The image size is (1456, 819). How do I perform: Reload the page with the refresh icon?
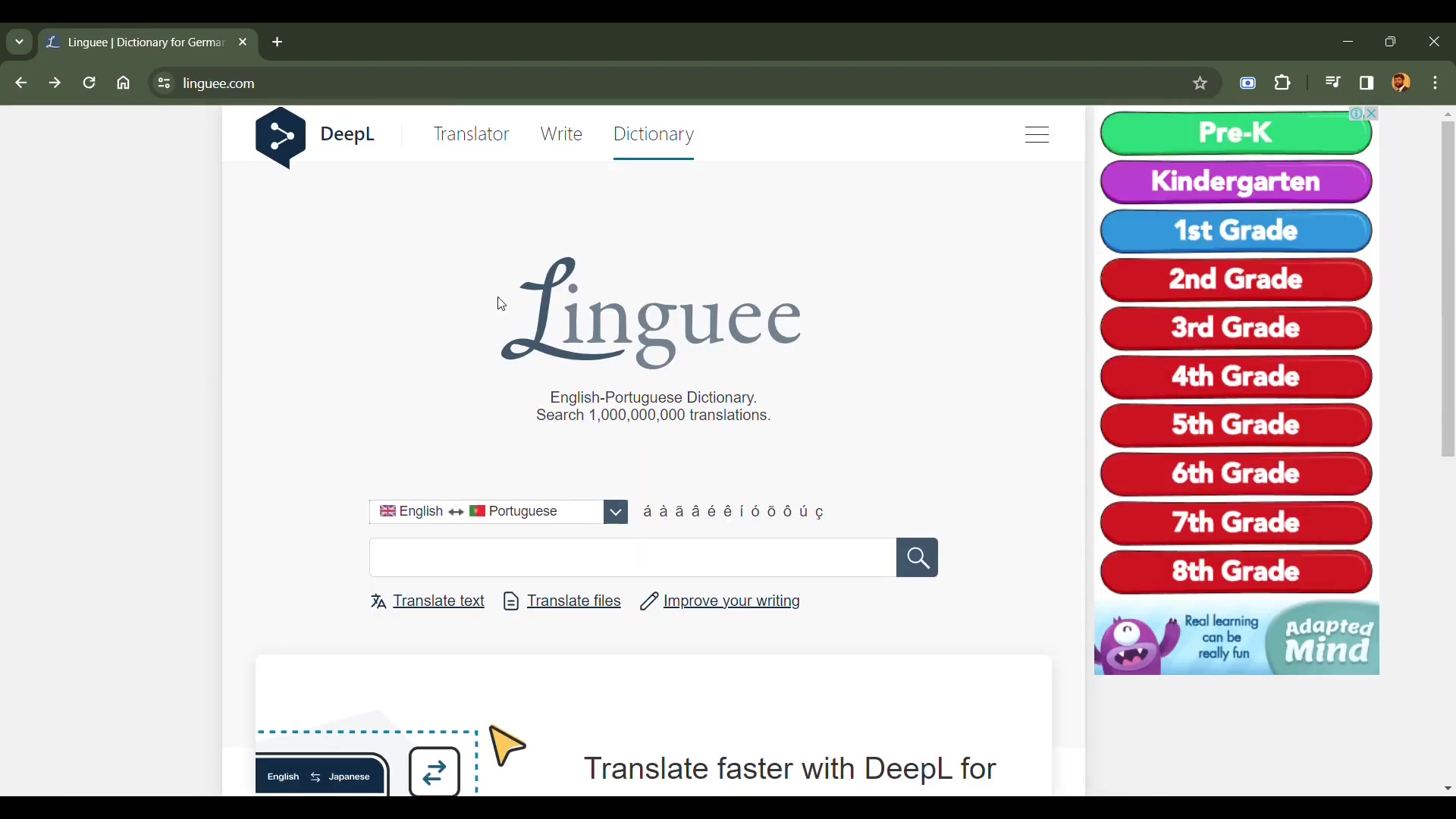(x=89, y=83)
